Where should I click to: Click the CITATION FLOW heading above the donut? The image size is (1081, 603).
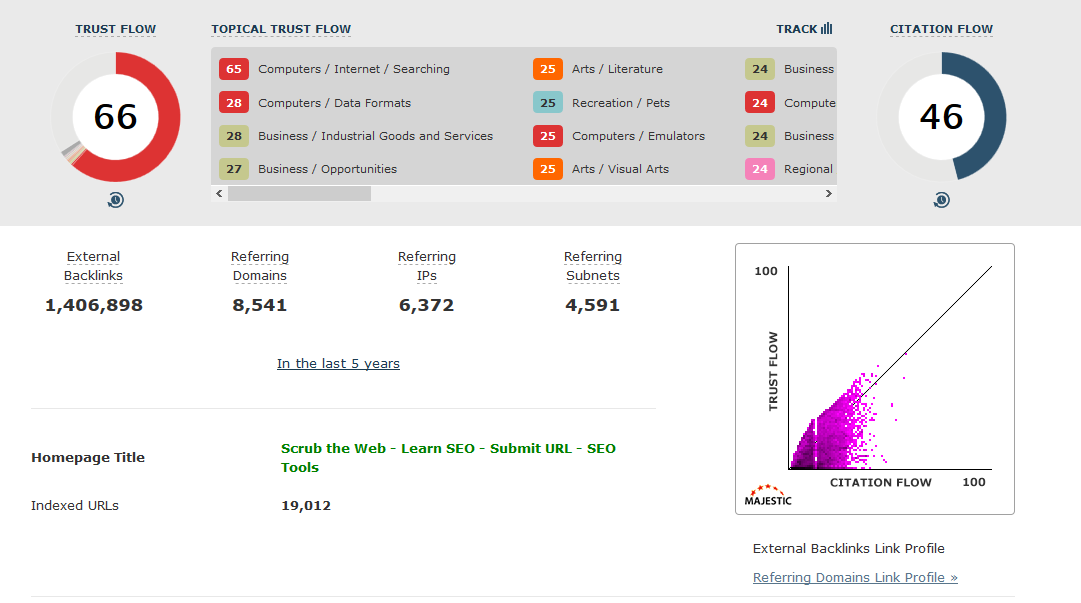[x=942, y=29]
